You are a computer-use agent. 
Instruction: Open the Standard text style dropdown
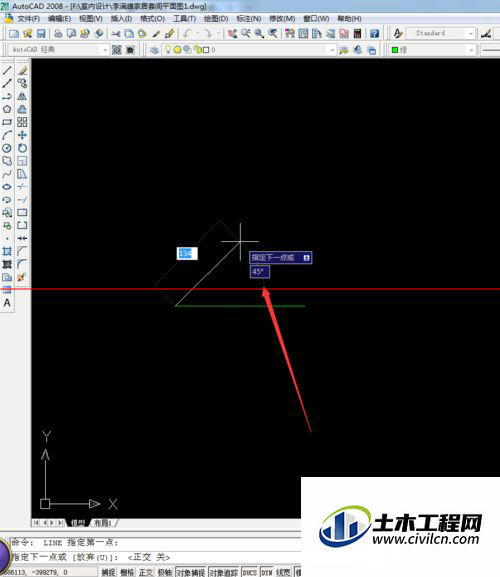(471, 34)
